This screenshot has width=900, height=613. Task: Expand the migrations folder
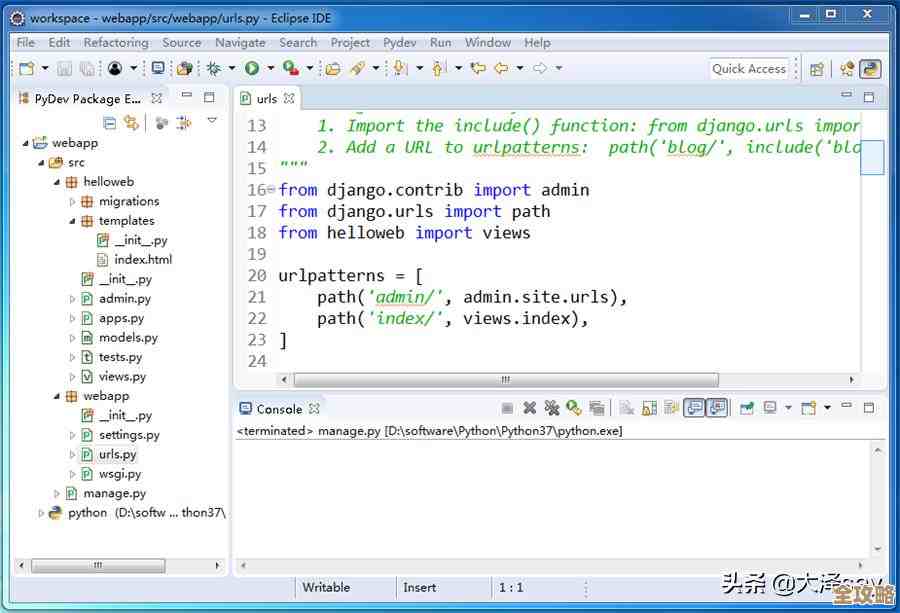[73, 201]
